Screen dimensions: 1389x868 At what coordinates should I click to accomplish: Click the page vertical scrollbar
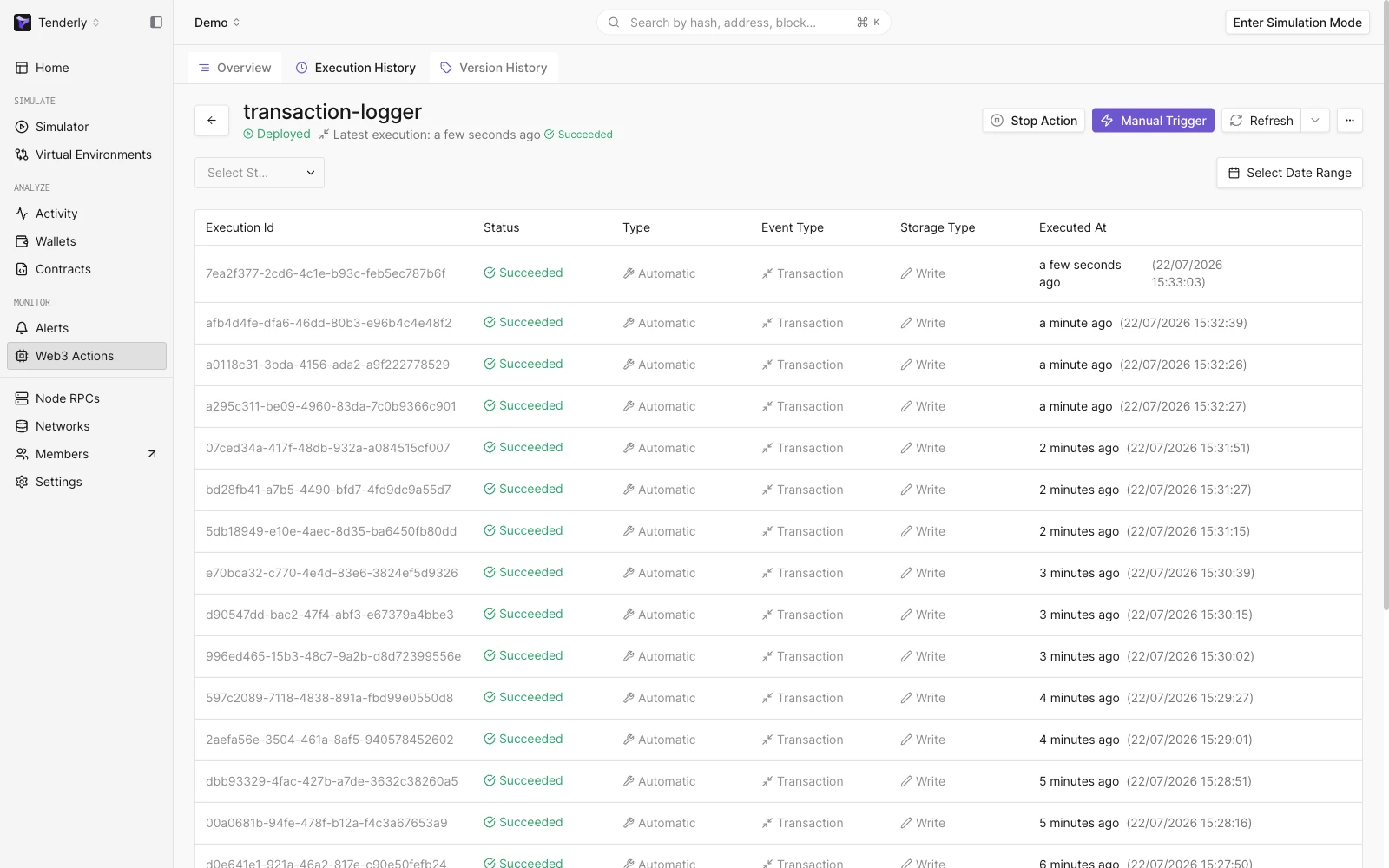click(1386, 304)
